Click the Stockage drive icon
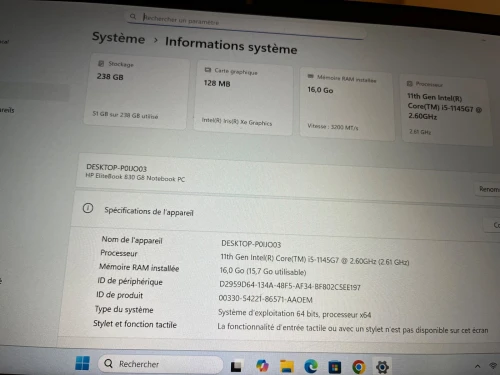The height and width of the screenshot is (375, 500). tap(101, 63)
